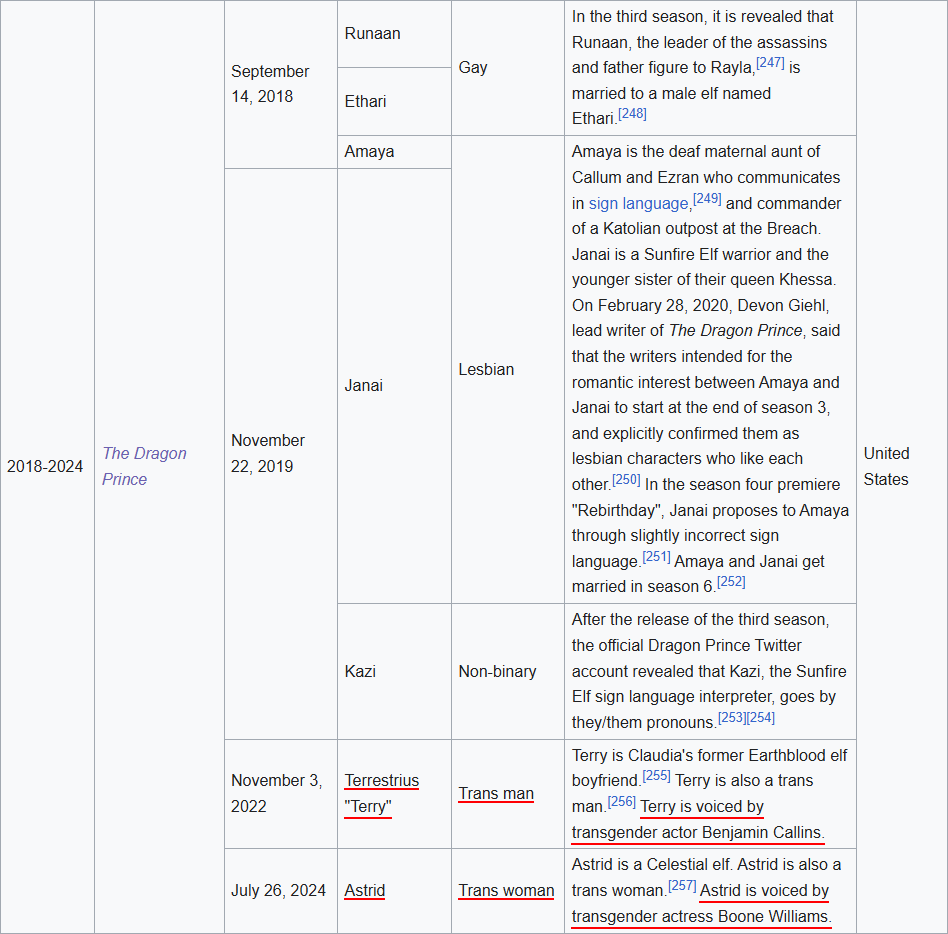Click text 'Terry is Claudia's former Earthblood elf'
This screenshot has height=934, width=948.
click(709, 756)
